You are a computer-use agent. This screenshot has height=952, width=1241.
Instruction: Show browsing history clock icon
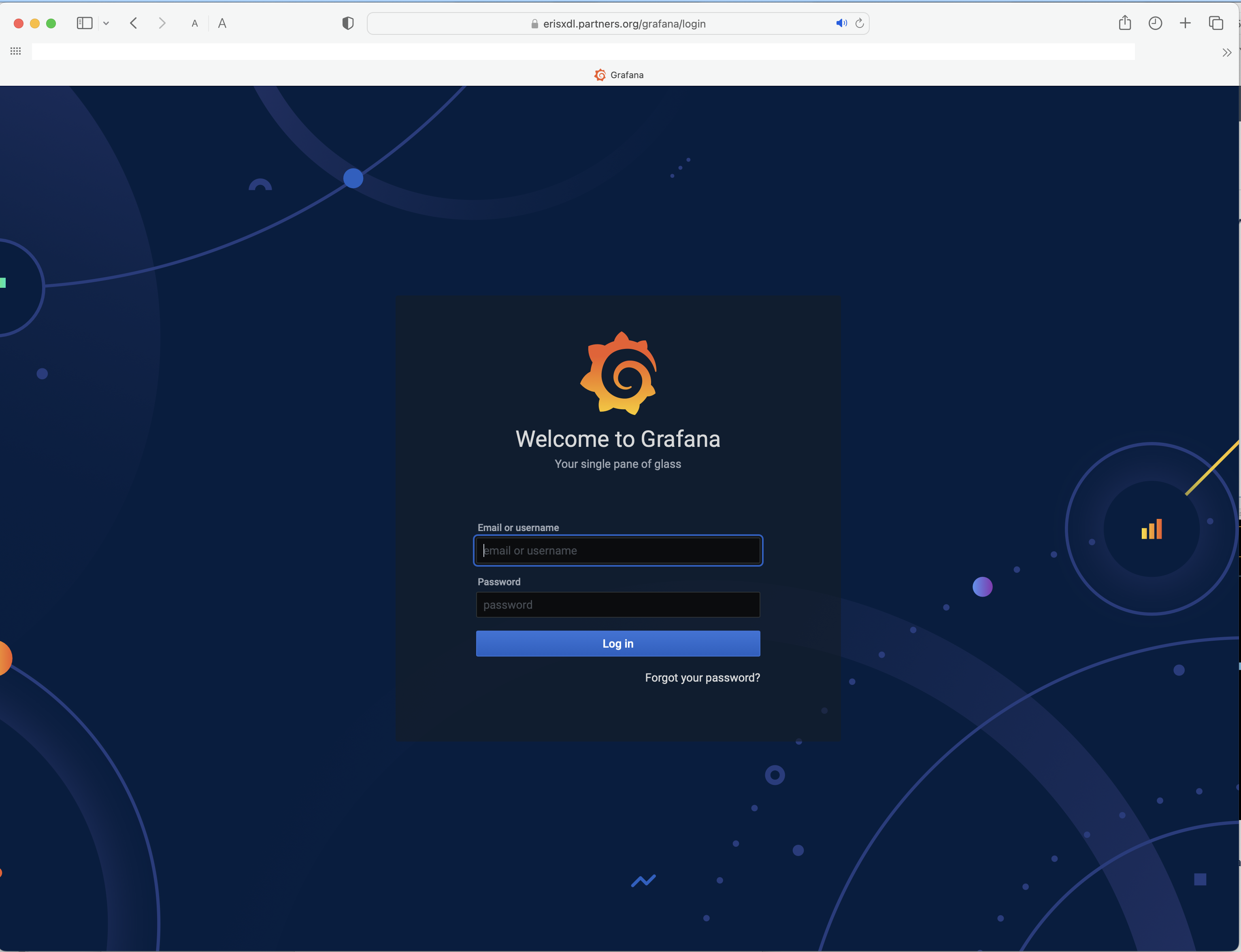coord(1156,23)
